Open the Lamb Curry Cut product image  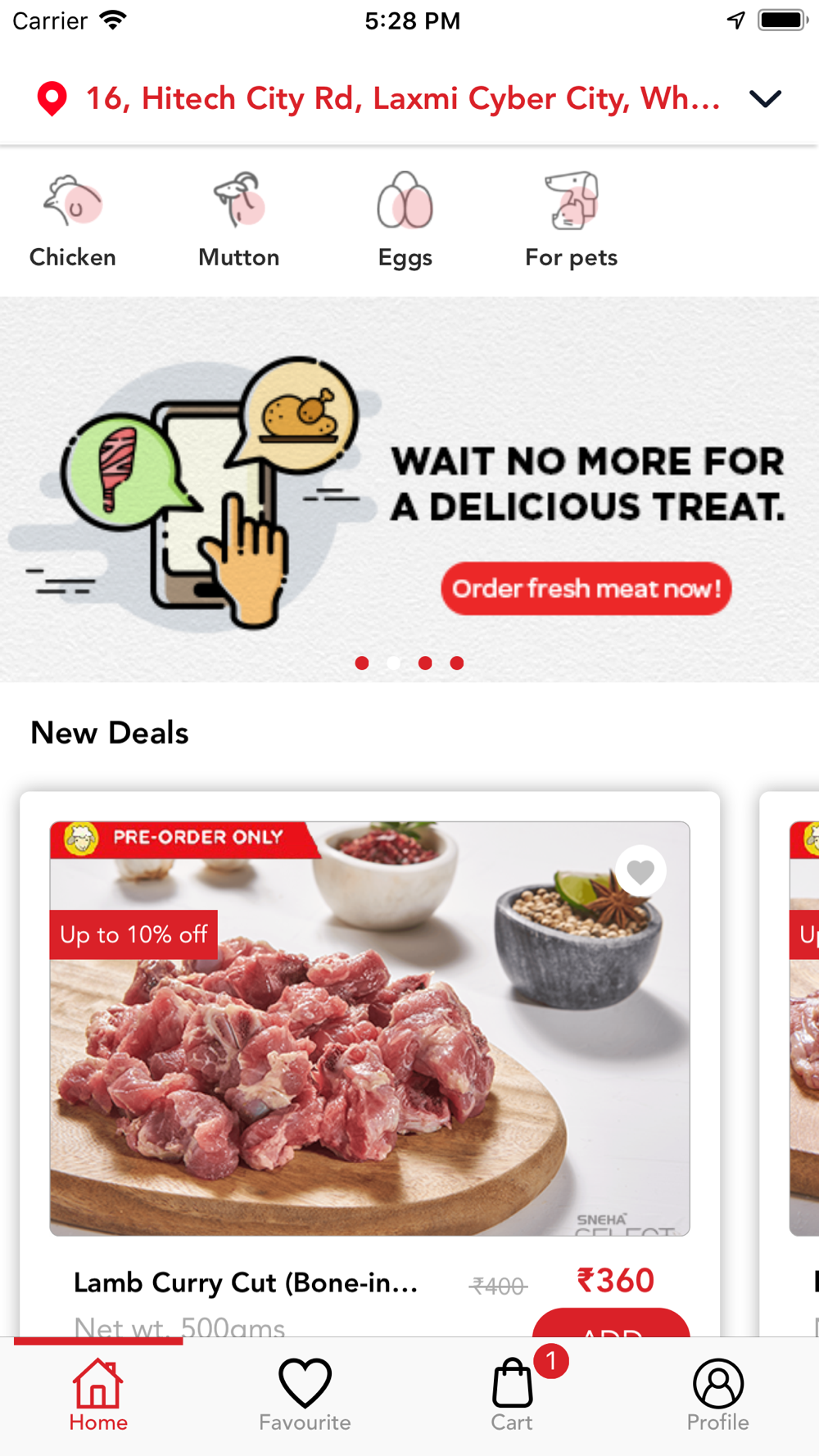click(369, 1029)
